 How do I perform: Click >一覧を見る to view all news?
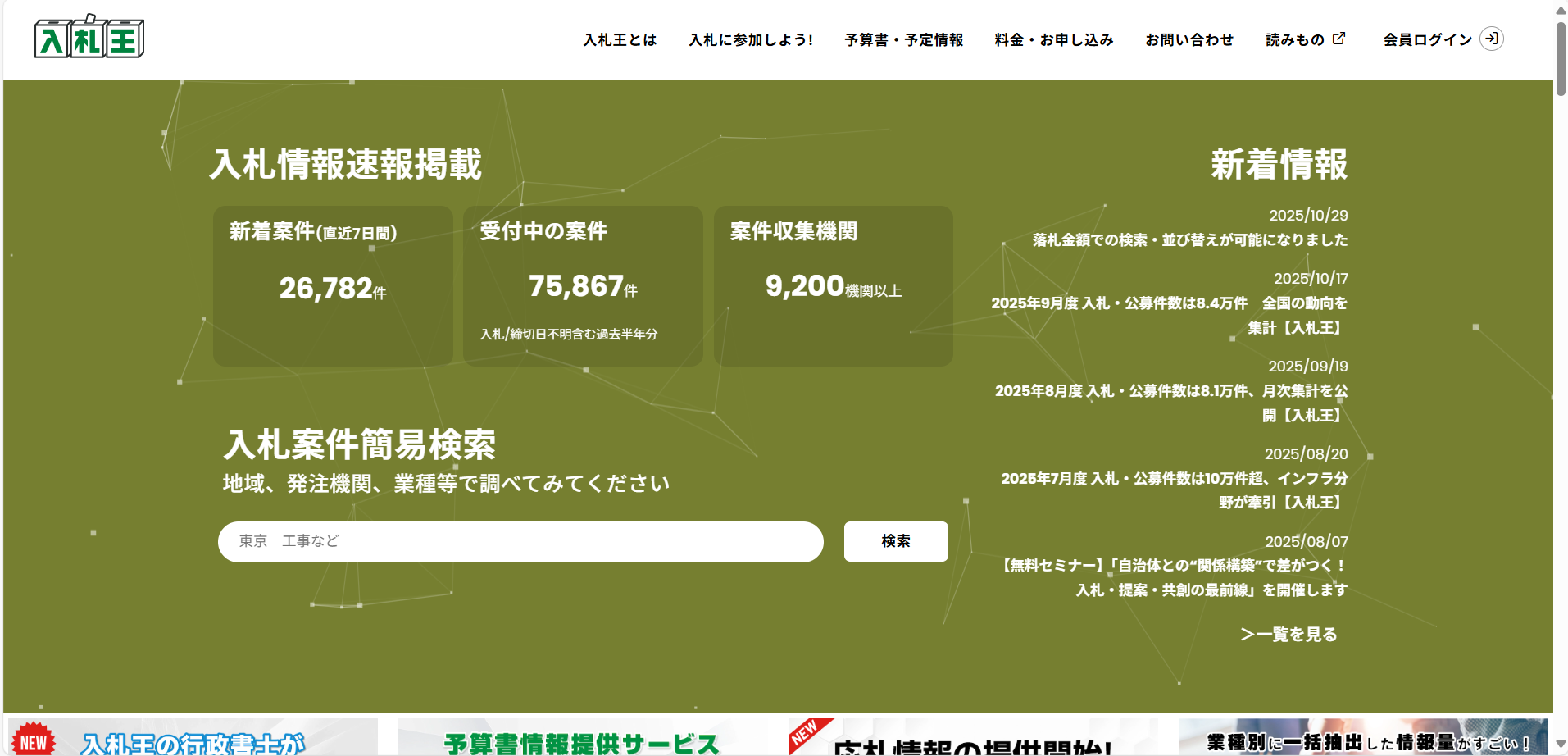click(1288, 634)
